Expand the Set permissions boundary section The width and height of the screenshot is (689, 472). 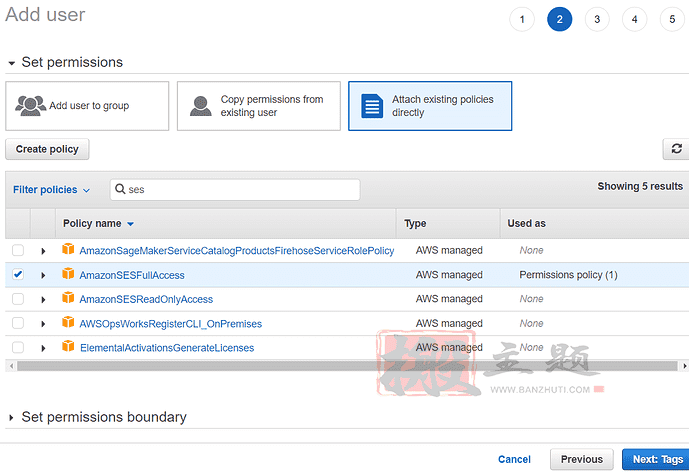[11, 418]
